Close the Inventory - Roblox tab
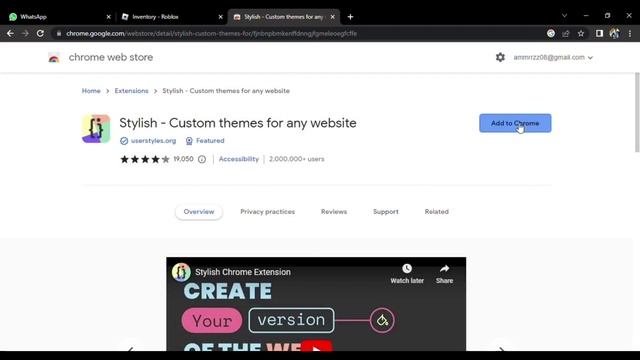 [220, 17]
